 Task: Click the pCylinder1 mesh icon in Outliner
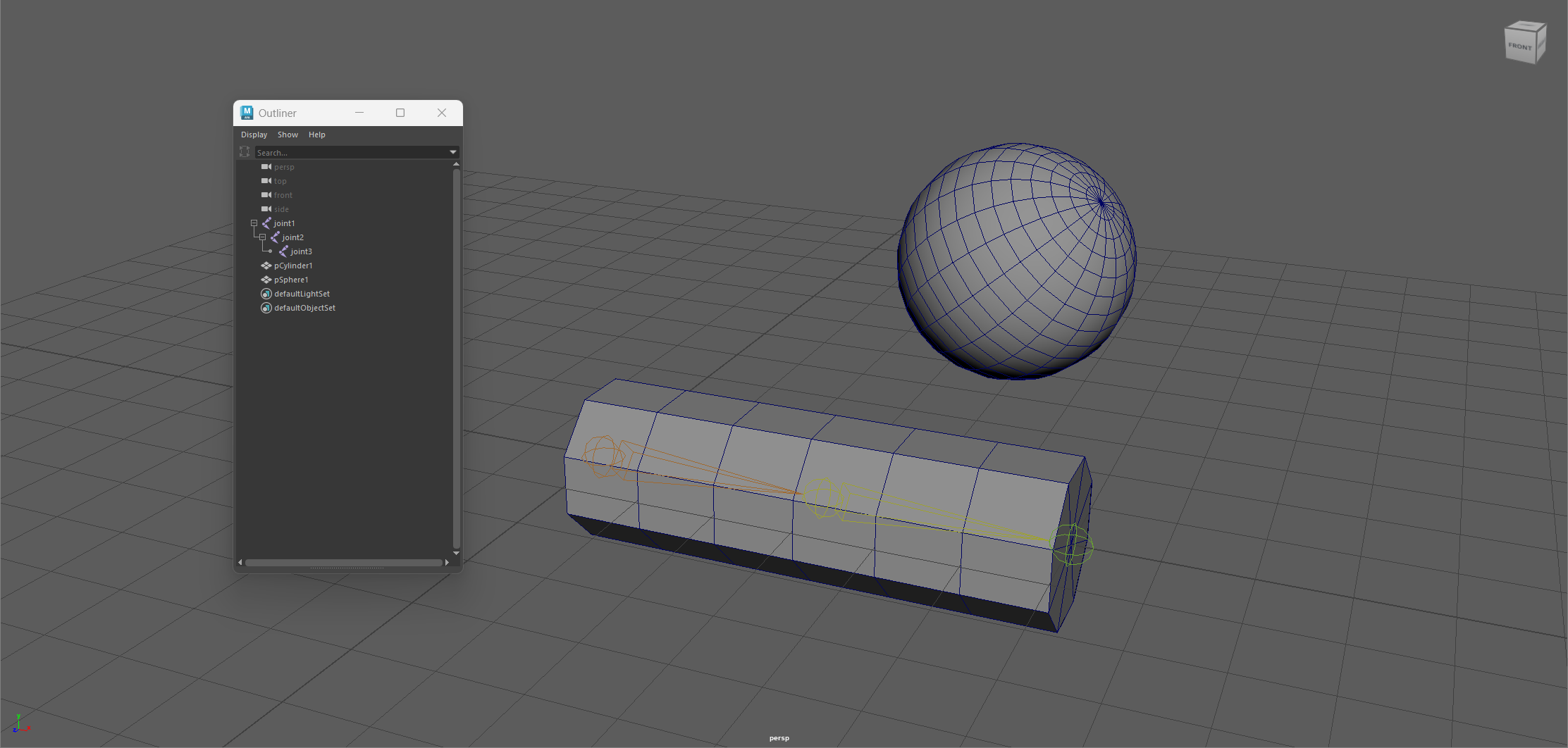tap(266, 266)
